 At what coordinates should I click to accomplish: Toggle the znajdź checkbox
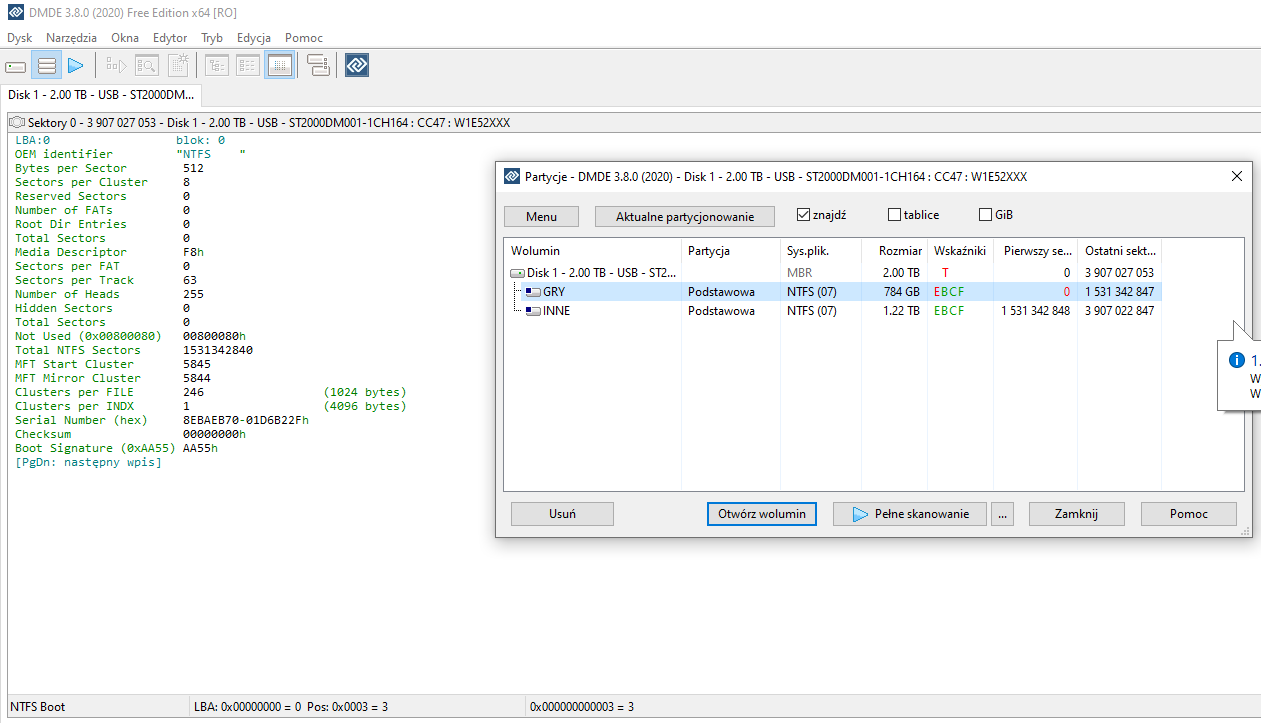pyautogui.click(x=803, y=215)
